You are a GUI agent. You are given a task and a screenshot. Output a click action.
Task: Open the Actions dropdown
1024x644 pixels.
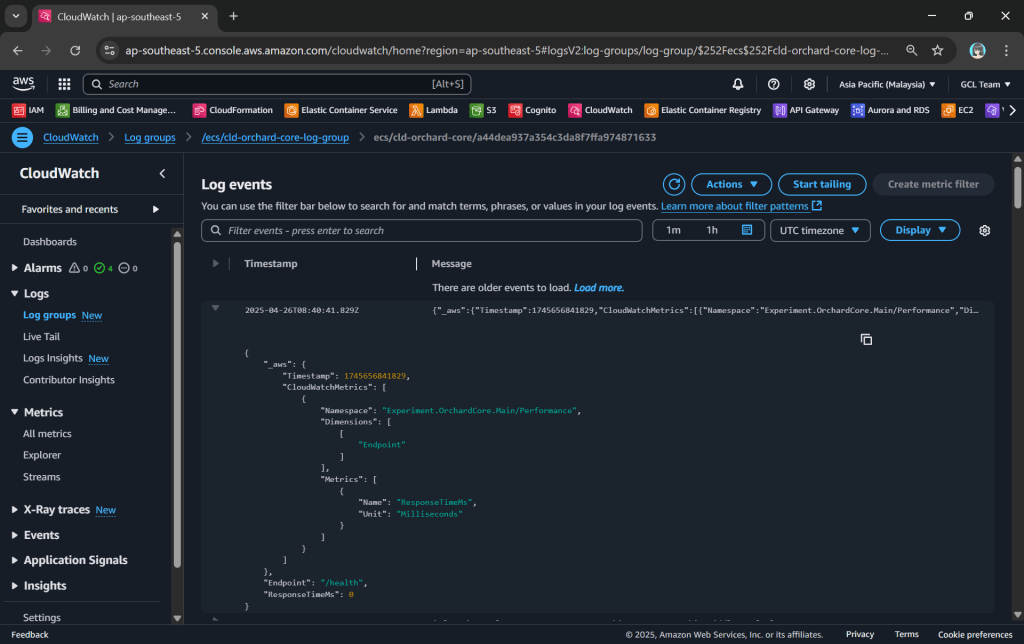pyautogui.click(x=731, y=184)
